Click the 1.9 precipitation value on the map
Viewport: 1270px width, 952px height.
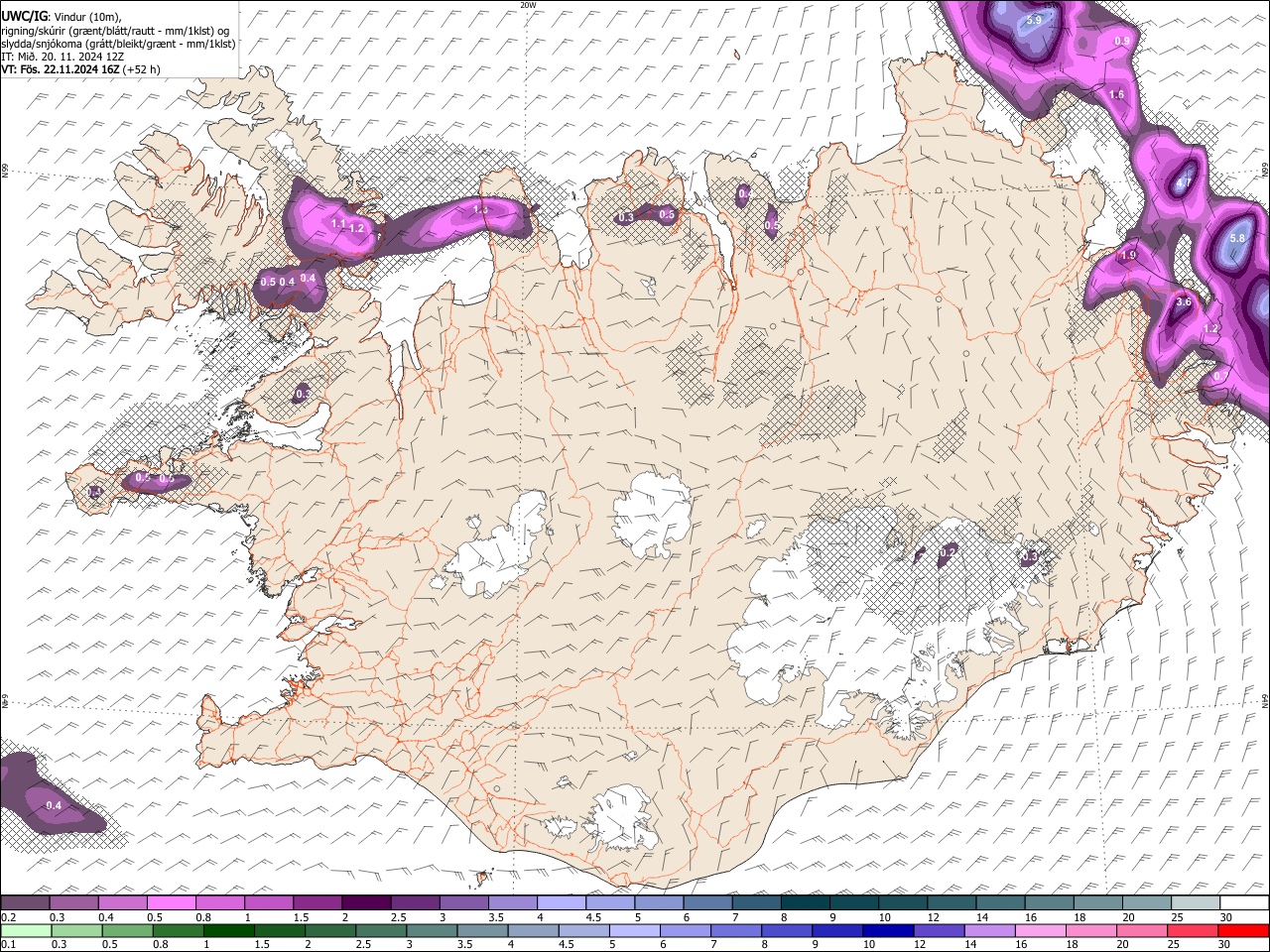pos(1128,256)
